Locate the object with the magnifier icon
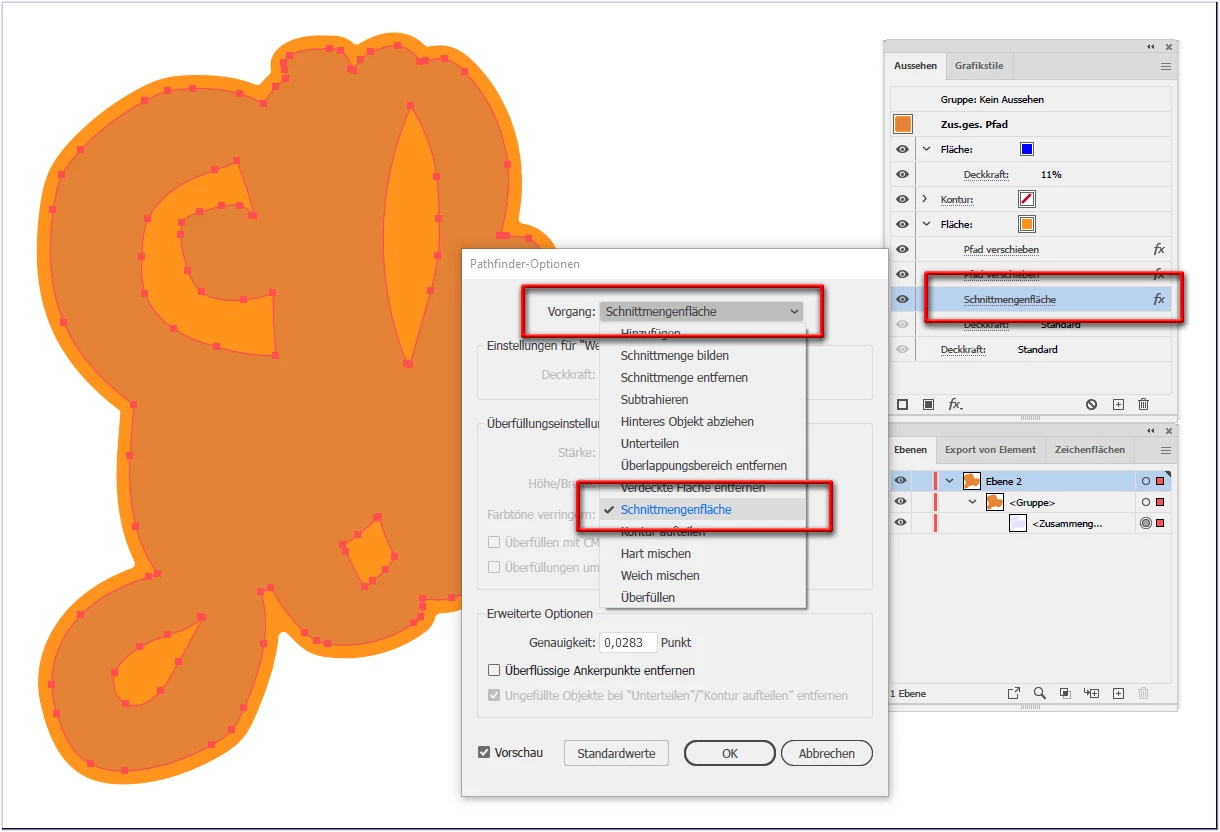The image size is (1220, 832). 1040,693
